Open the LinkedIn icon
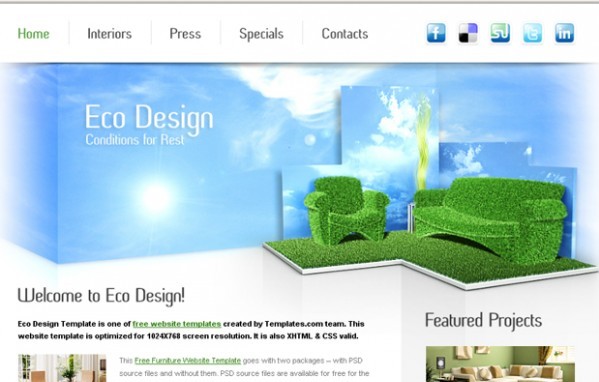This screenshot has width=599, height=382. coord(564,33)
